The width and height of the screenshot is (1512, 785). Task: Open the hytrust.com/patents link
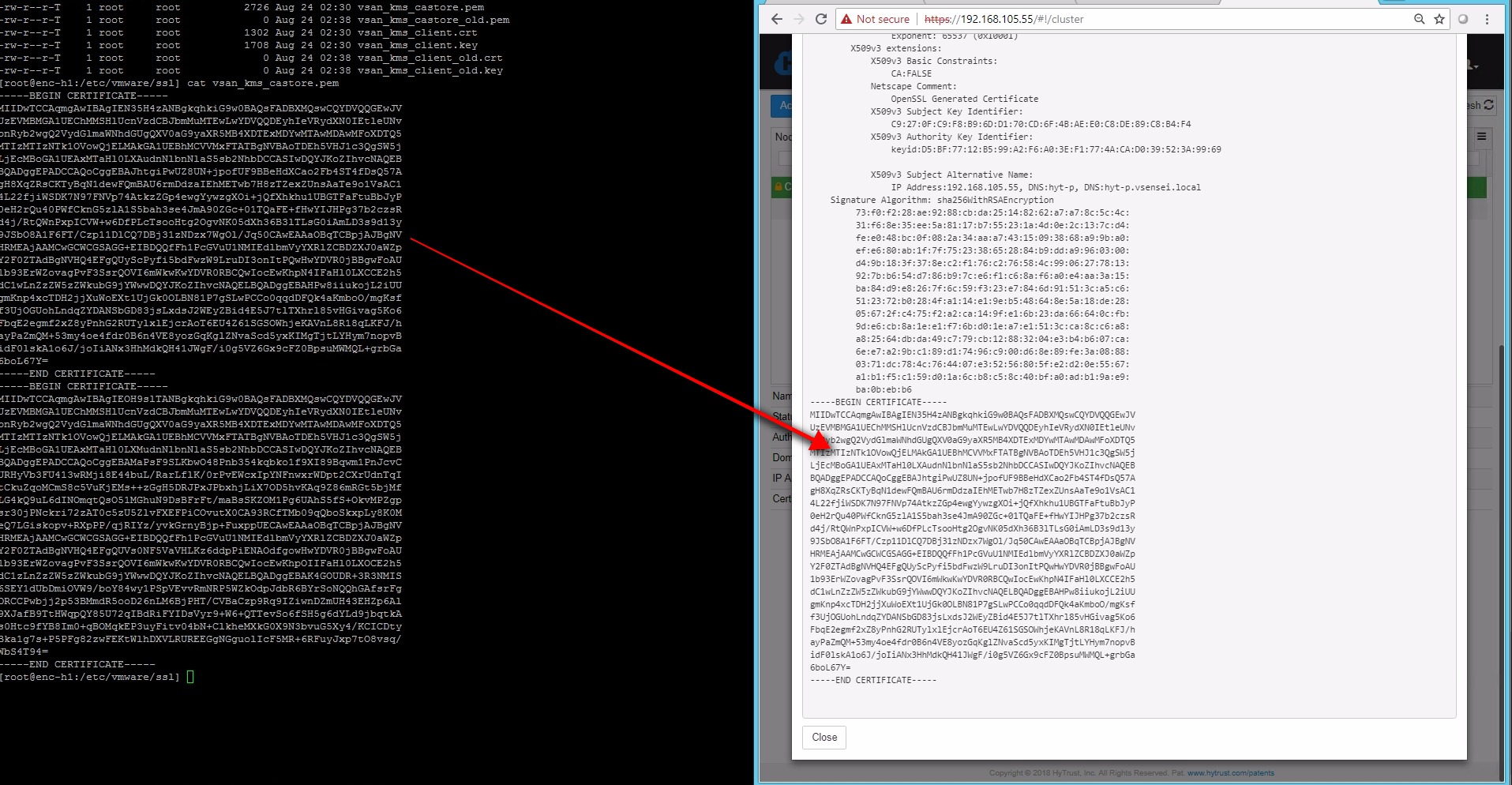click(x=1230, y=773)
